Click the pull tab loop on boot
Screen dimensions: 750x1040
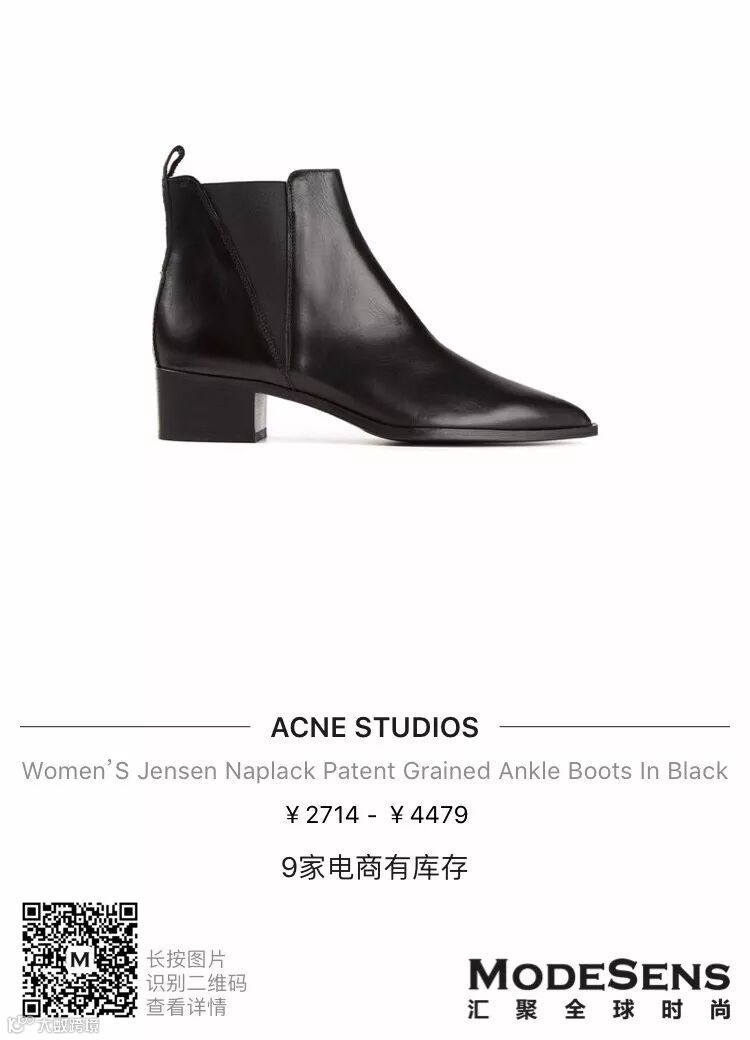(174, 161)
